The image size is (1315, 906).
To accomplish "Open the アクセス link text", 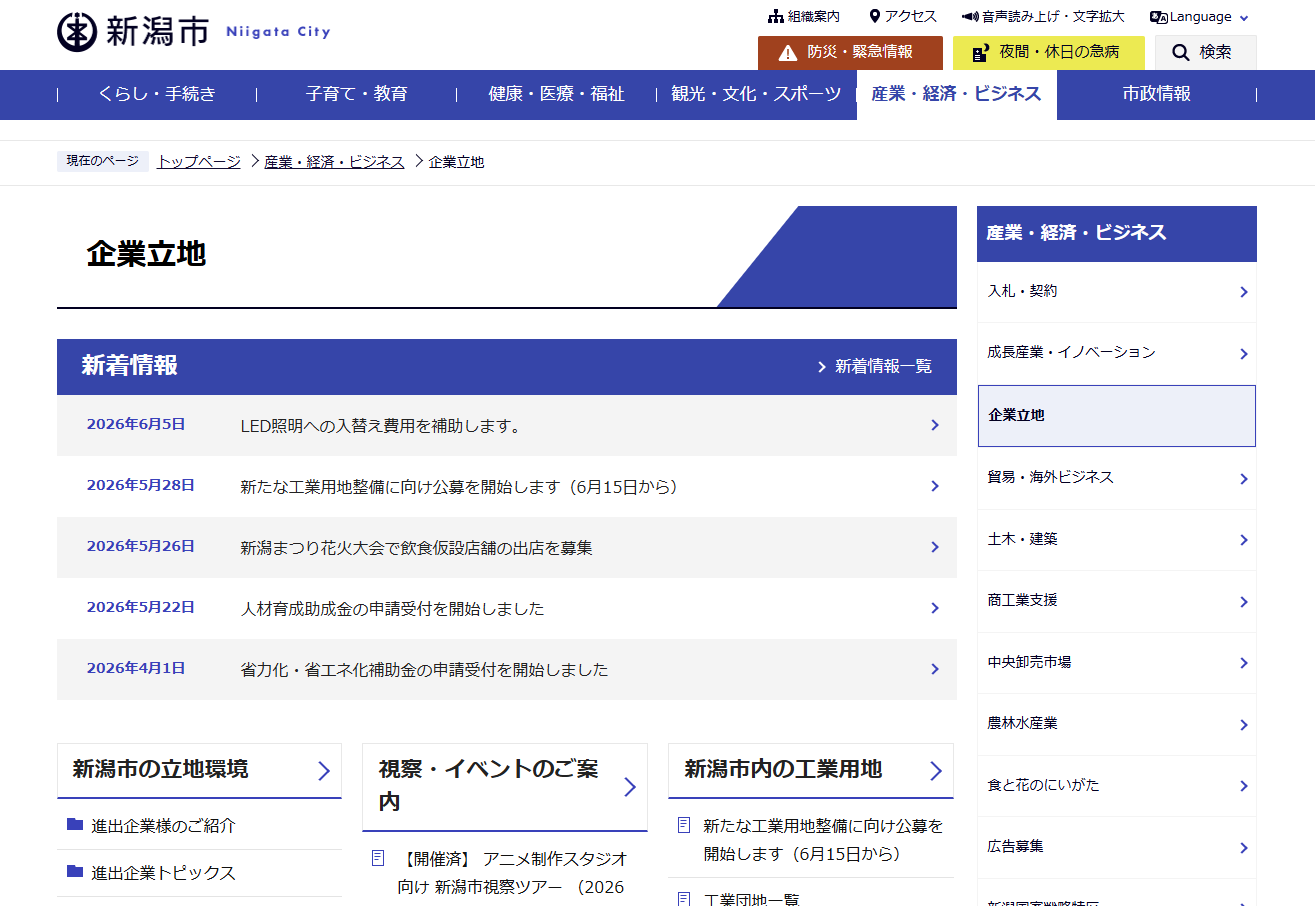I will click(x=911, y=17).
